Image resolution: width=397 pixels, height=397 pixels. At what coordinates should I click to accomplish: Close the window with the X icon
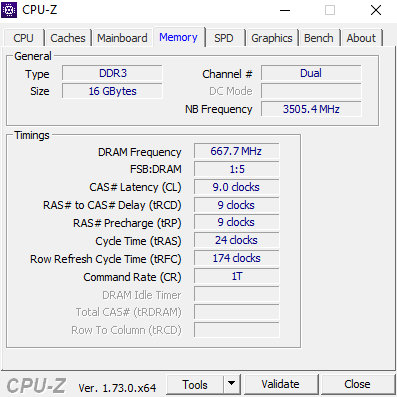[376, 10]
